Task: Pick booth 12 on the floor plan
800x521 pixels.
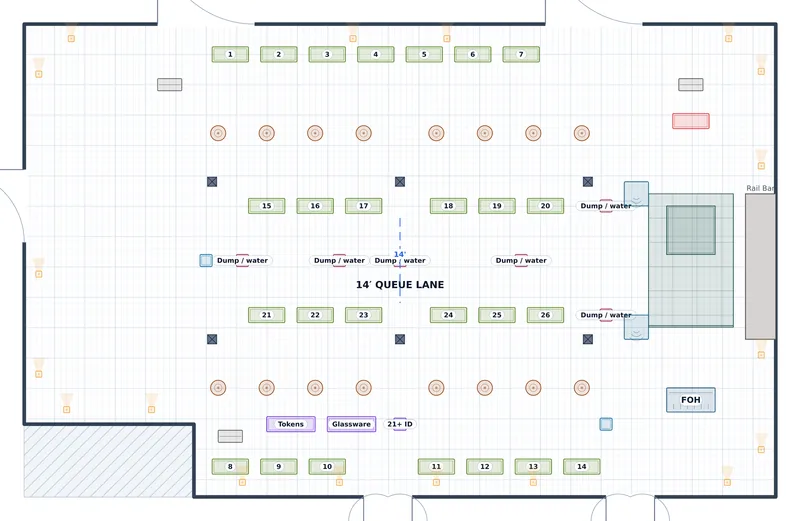Action: 485,466
